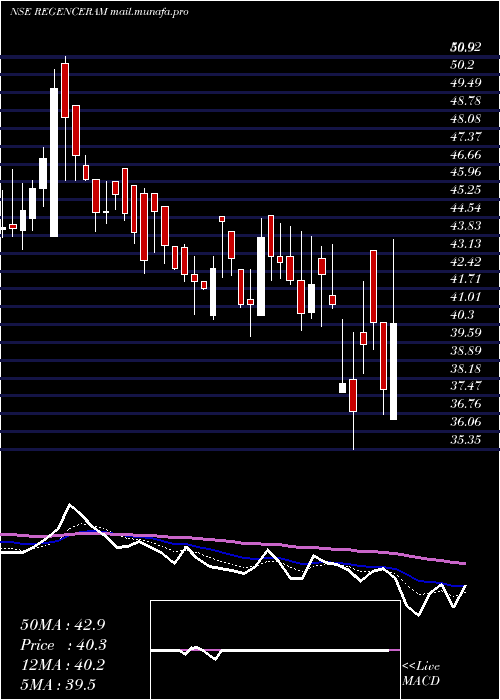500x700 pixels.
Task: Click the 38.18 price axis label
Action: point(466,369)
